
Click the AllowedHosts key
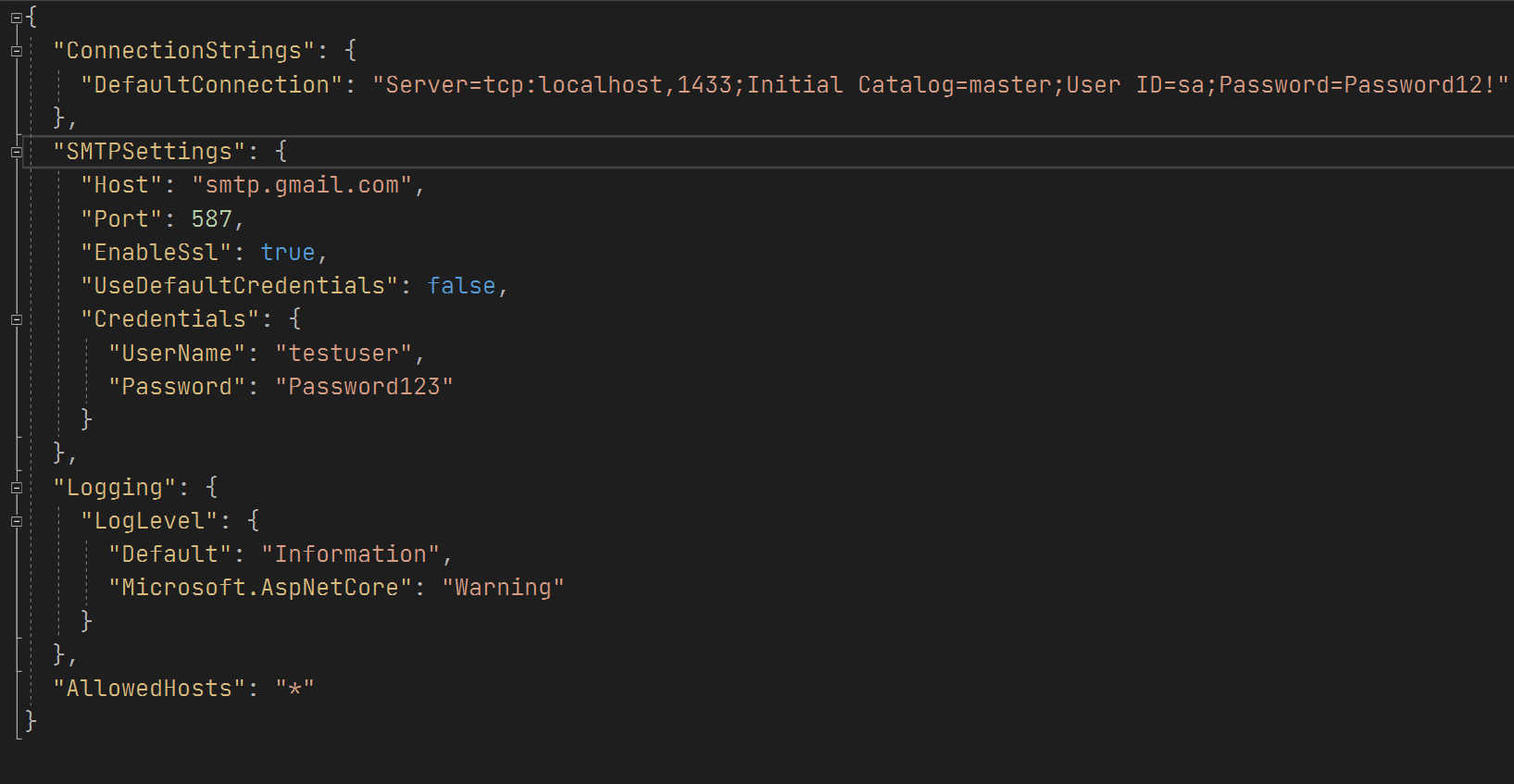pos(149,689)
